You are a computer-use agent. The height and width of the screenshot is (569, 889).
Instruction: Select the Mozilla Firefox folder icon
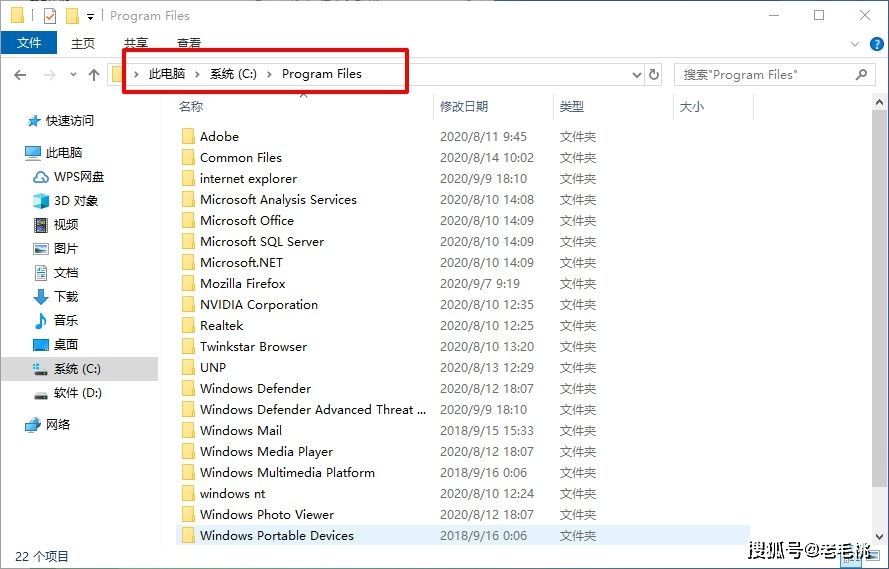click(x=189, y=283)
